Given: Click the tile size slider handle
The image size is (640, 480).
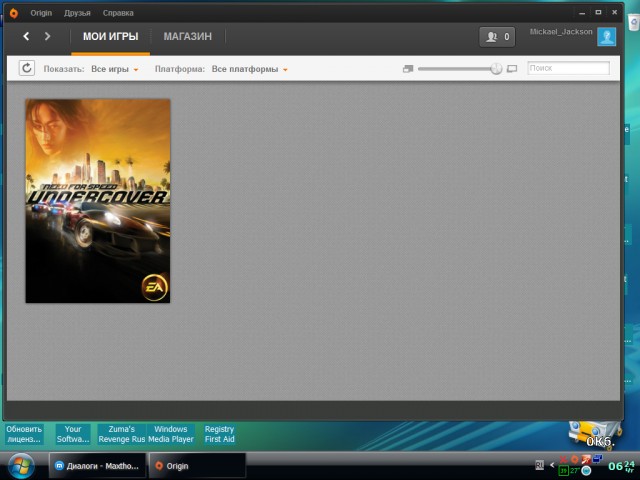Looking at the screenshot, I should click(x=496, y=69).
